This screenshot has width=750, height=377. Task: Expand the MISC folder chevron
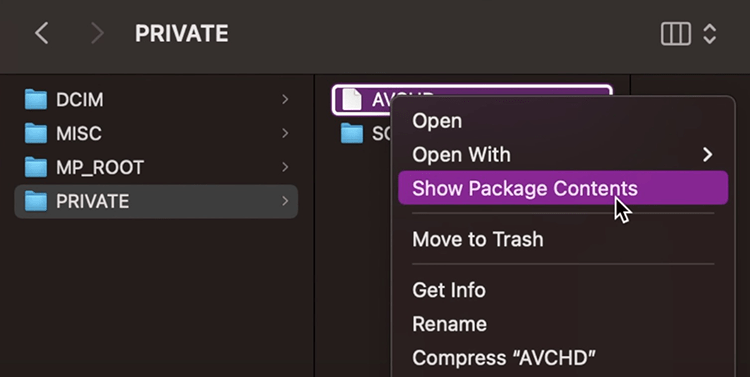click(x=285, y=133)
